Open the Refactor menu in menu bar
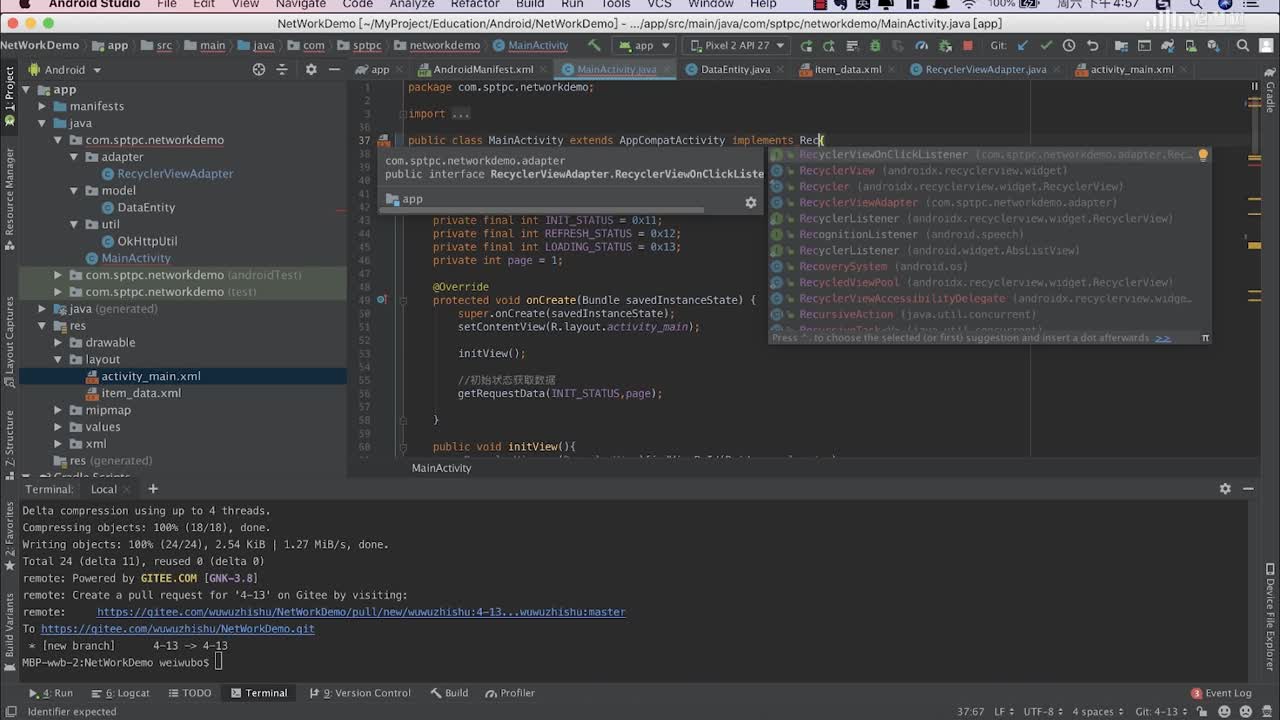The height and width of the screenshot is (720, 1280). [475, 4]
